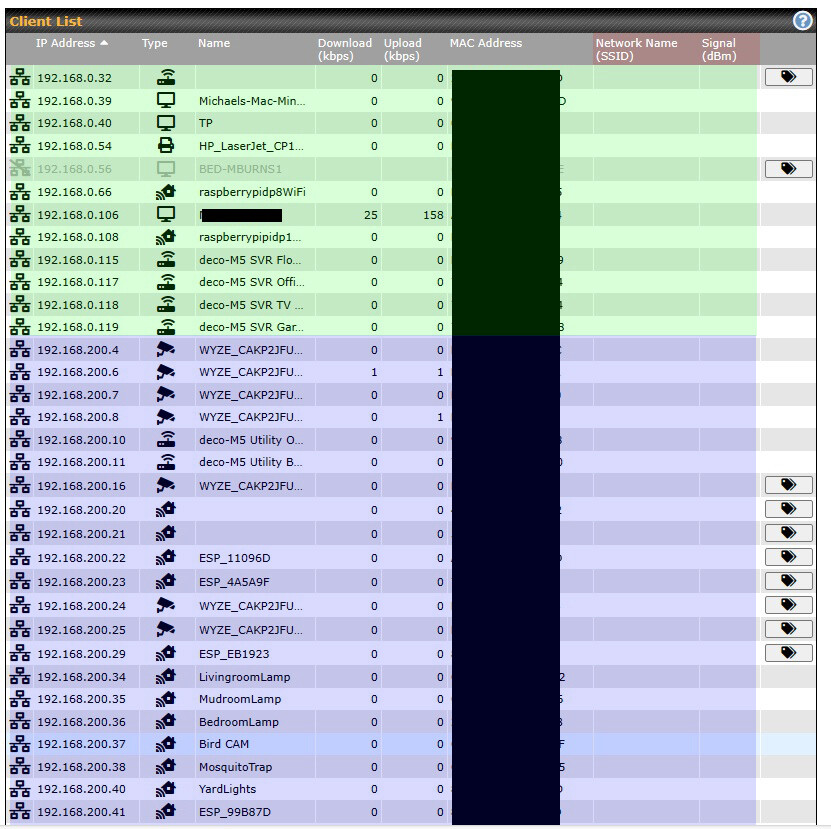Click the tag icon for ESP_EB1923
Viewport: 831px width, 829px height.
pos(788,653)
